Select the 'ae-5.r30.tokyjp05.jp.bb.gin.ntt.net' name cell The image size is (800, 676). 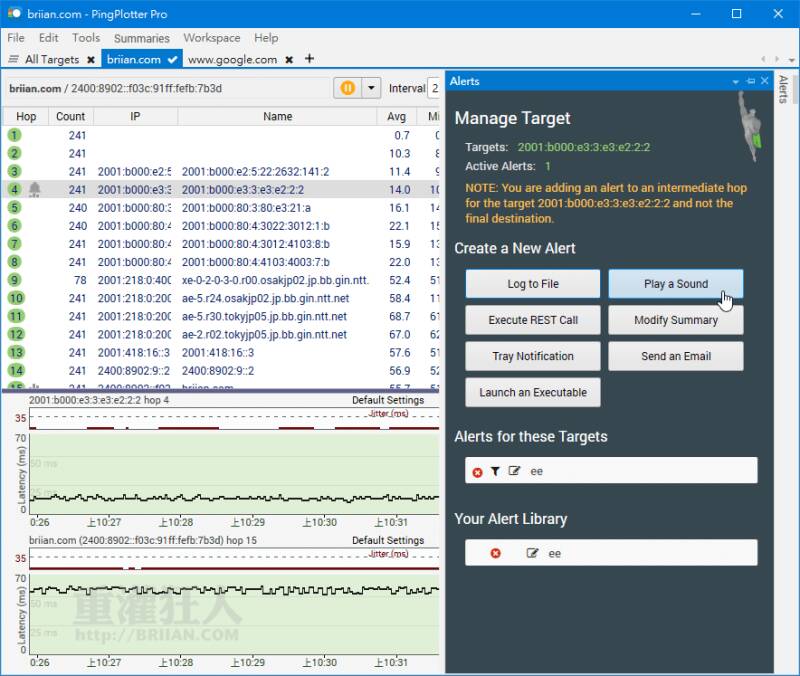coord(264,316)
